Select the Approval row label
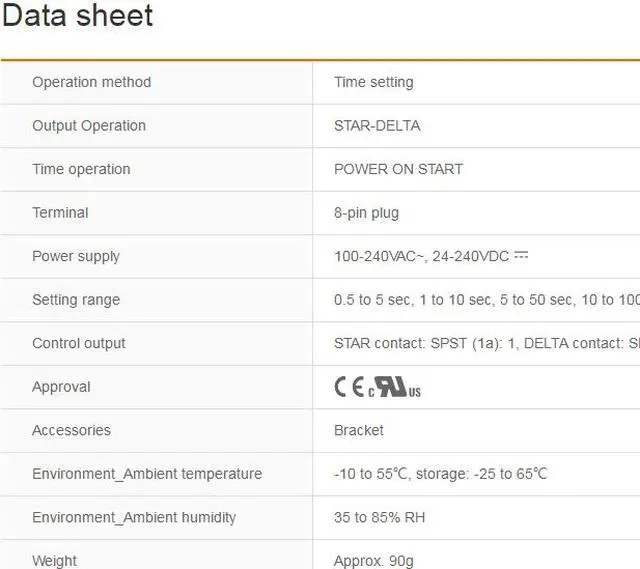 click(61, 387)
